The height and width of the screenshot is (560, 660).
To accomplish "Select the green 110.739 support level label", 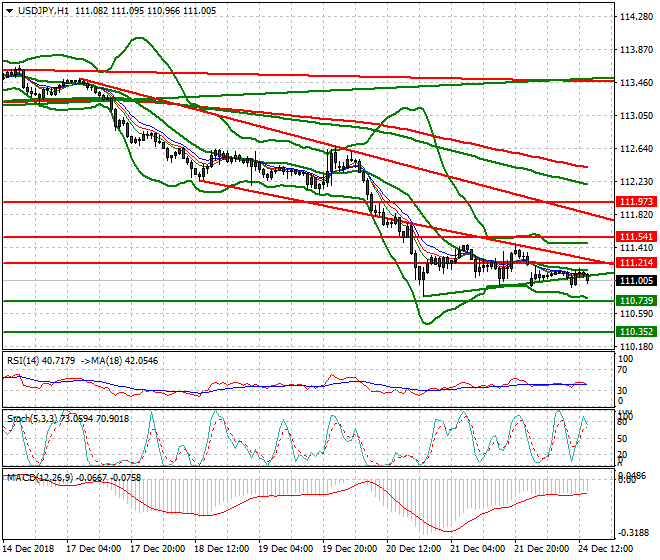I will (x=636, y=301).
